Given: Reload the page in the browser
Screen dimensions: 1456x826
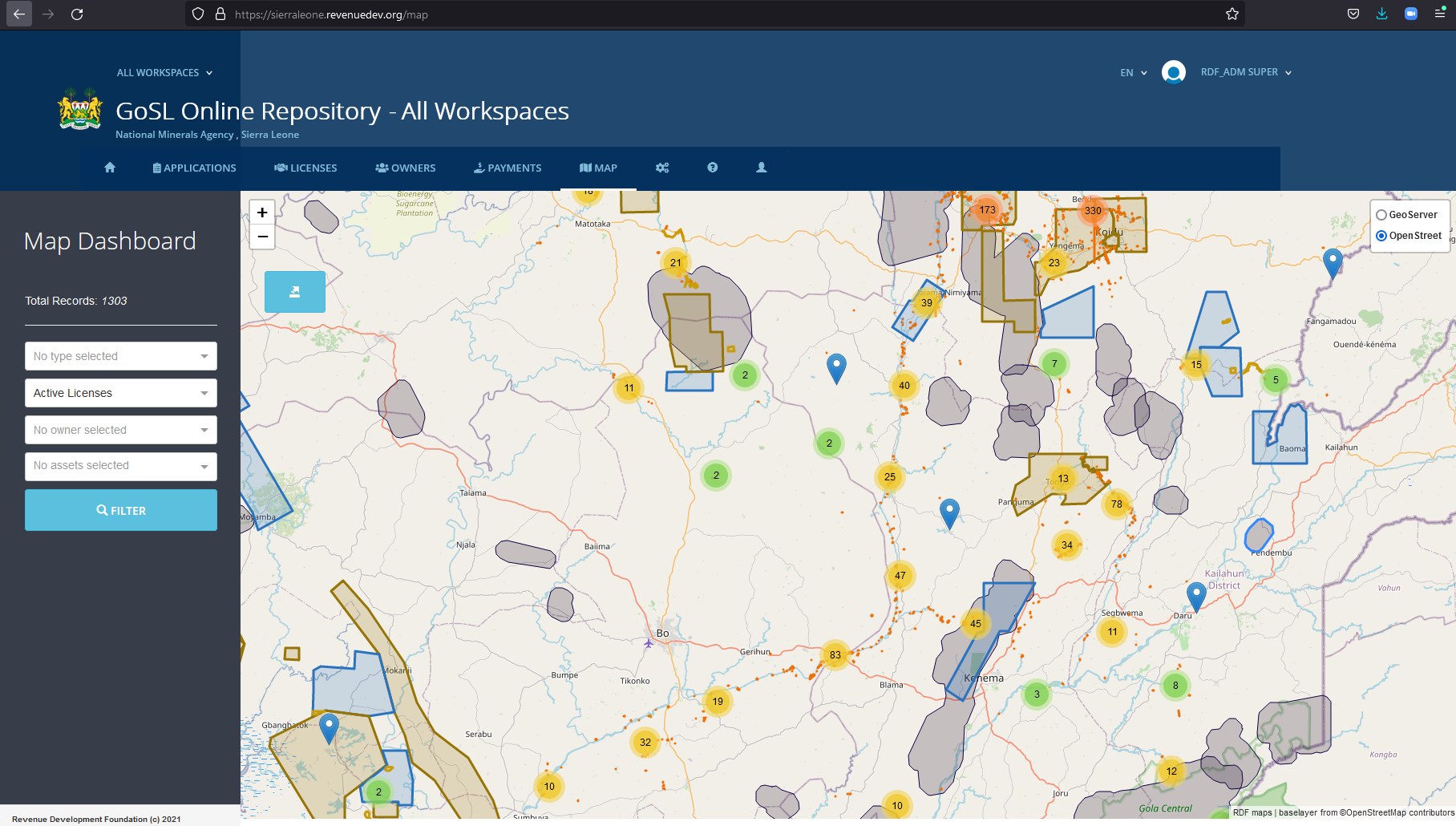Looking at the screenshot, I should tap(77, 14).
